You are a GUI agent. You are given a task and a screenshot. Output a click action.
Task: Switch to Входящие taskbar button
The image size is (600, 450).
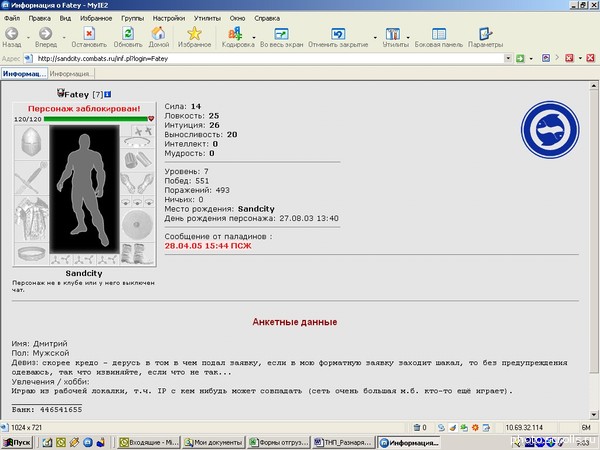[x=149, y=442]
